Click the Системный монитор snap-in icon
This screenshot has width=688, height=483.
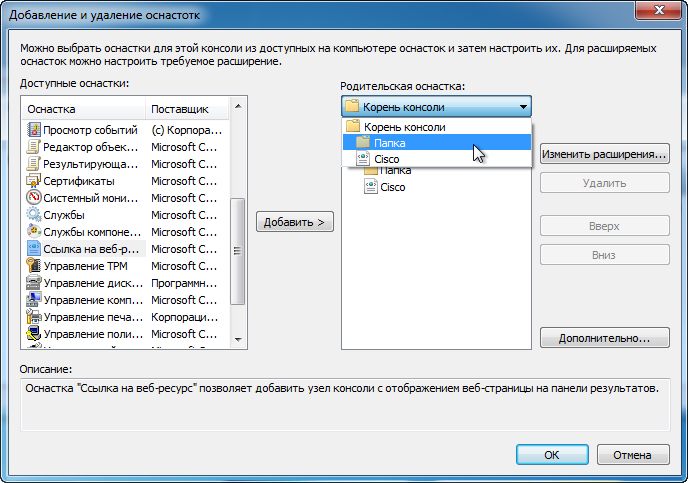point(34,198)
